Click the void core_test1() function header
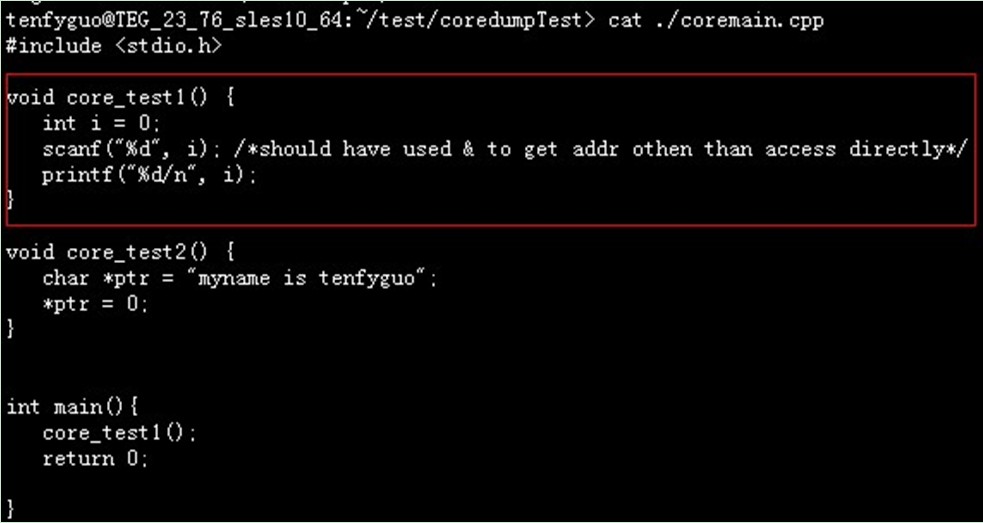Viewport: 983px width, 523px height. click(x=120, y=98)
